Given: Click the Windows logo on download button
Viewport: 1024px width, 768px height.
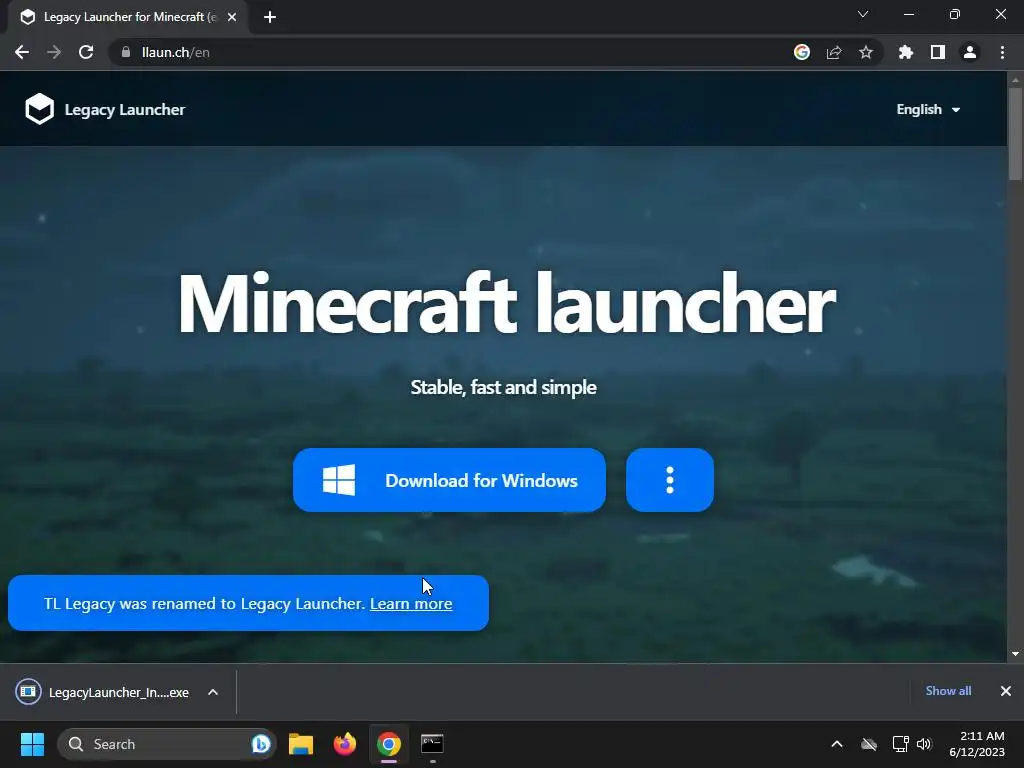Looking at the screenshot, I should (x=339, y=480).
